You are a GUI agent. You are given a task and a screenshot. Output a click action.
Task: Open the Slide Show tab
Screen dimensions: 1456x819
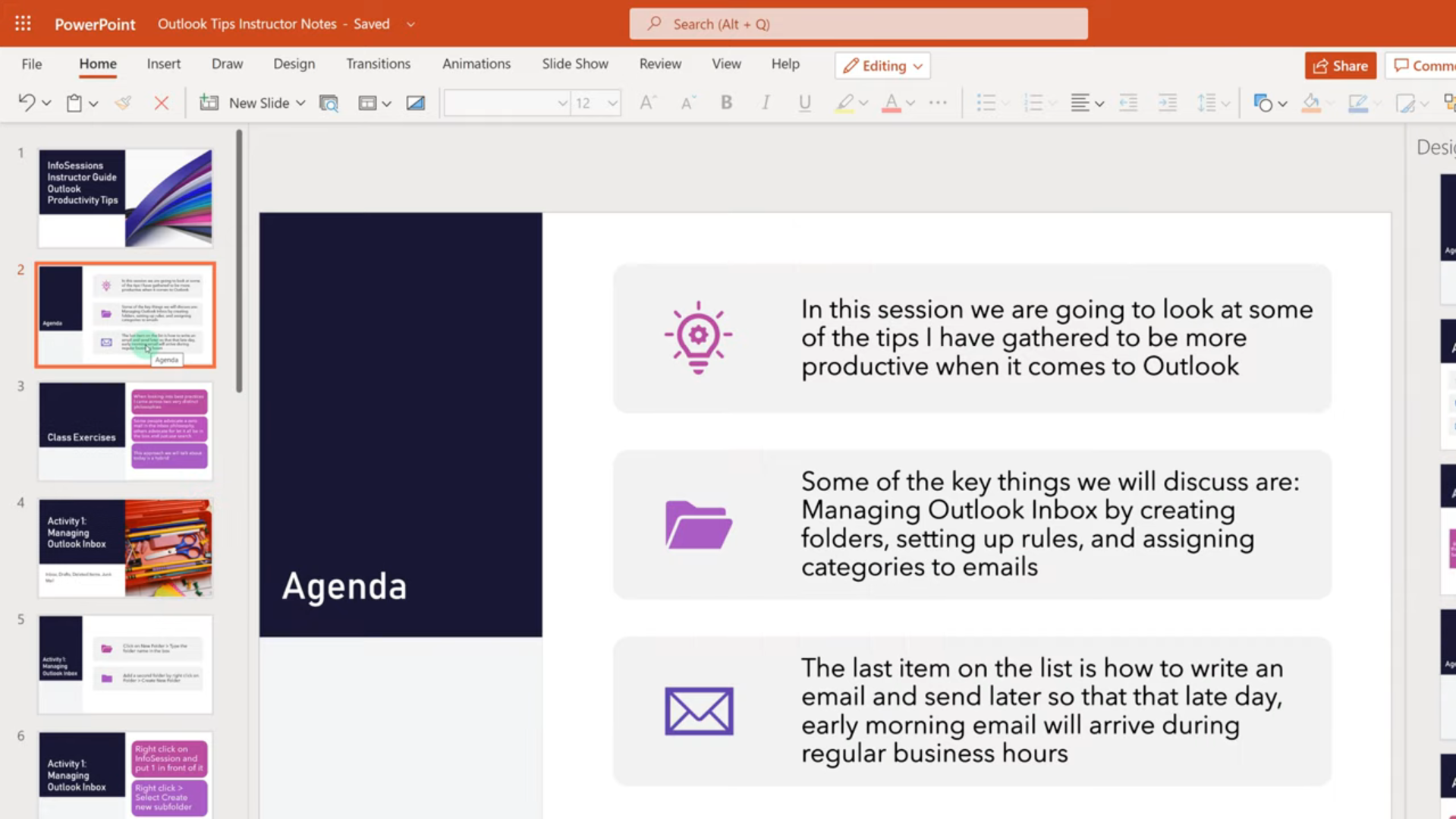[x=575, y=64]
